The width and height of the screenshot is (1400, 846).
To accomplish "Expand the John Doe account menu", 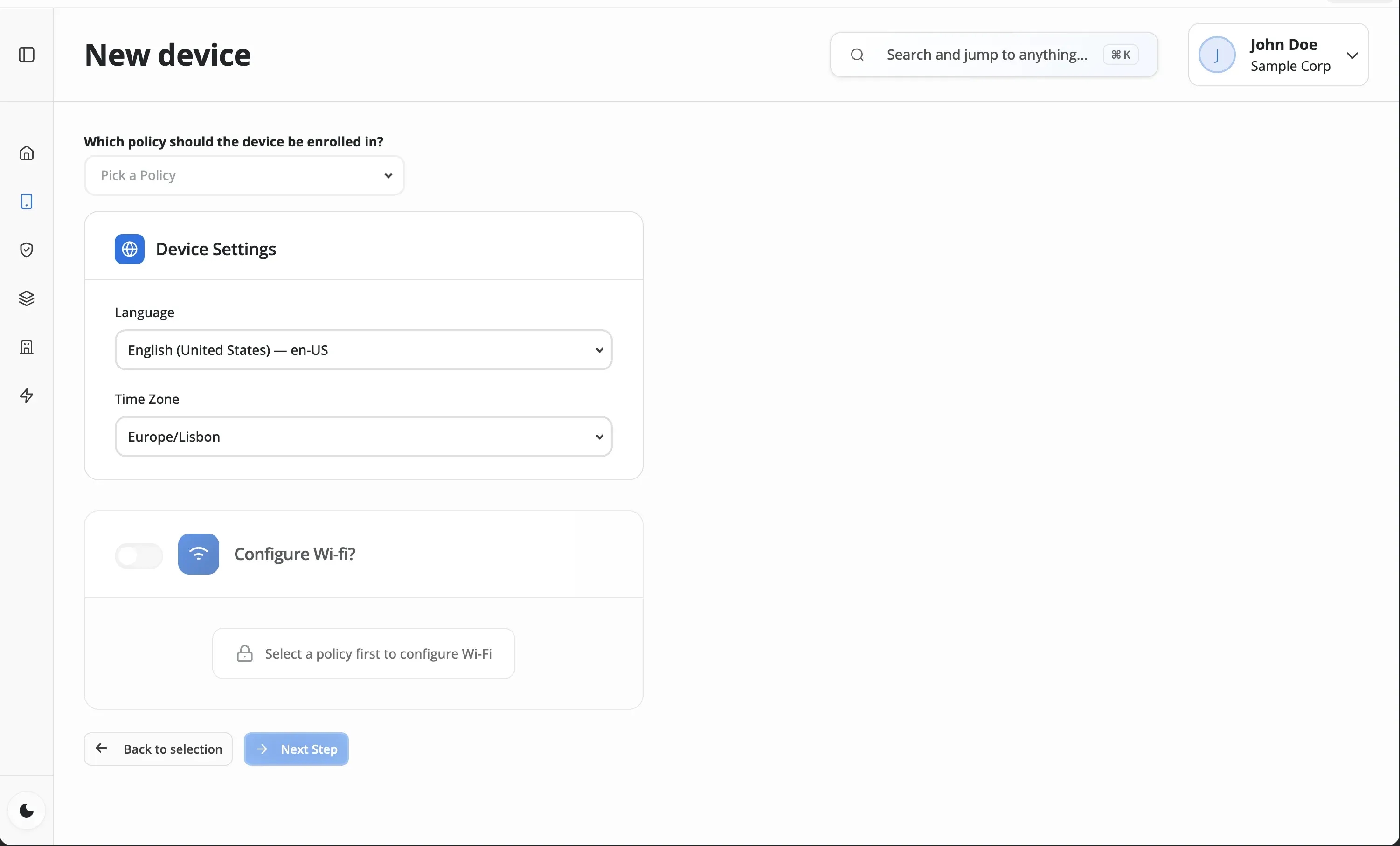I will click(x=1352, y=55).
